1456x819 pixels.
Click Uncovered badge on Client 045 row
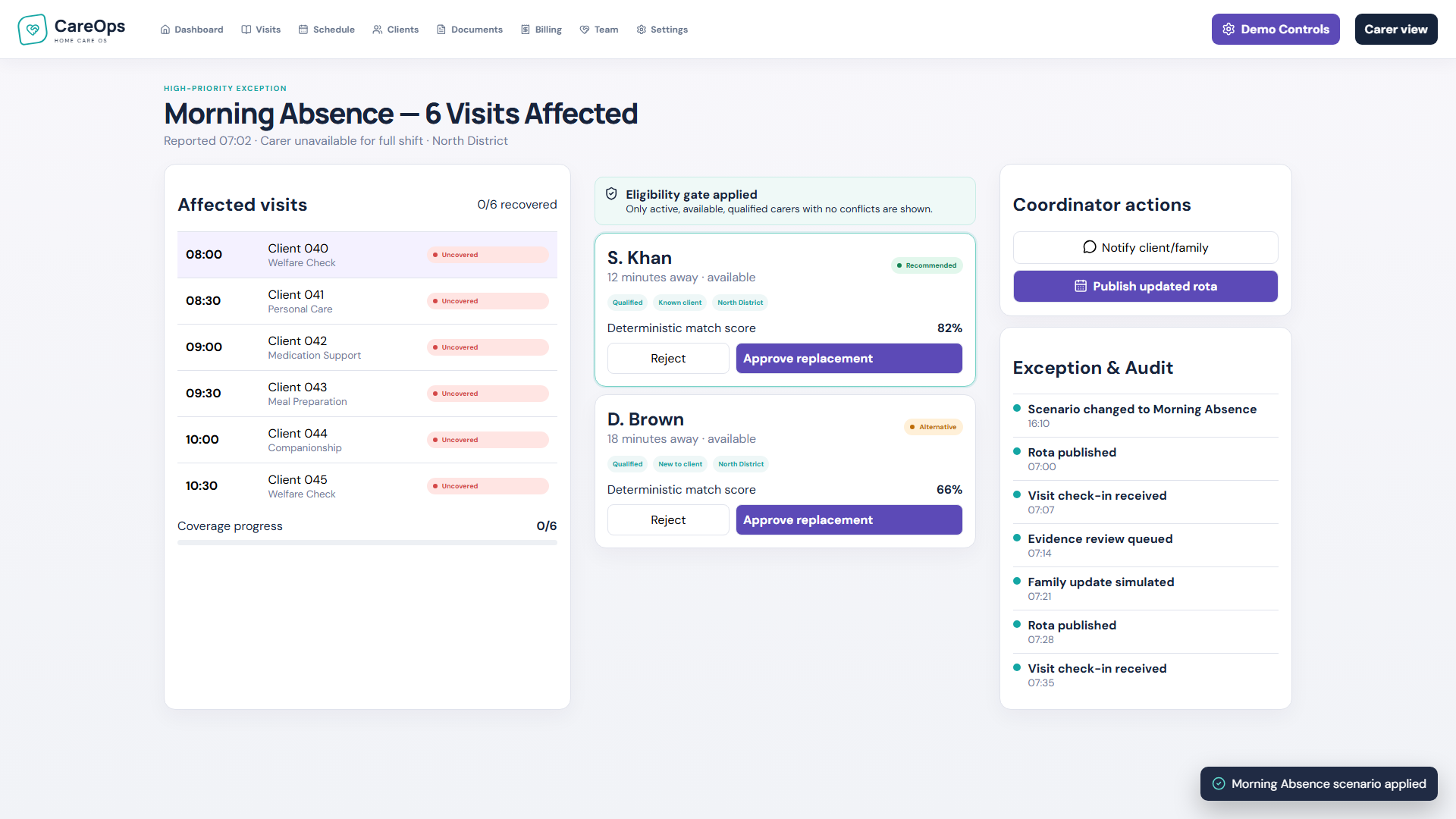pyautogui.click(x=488, y=486)
